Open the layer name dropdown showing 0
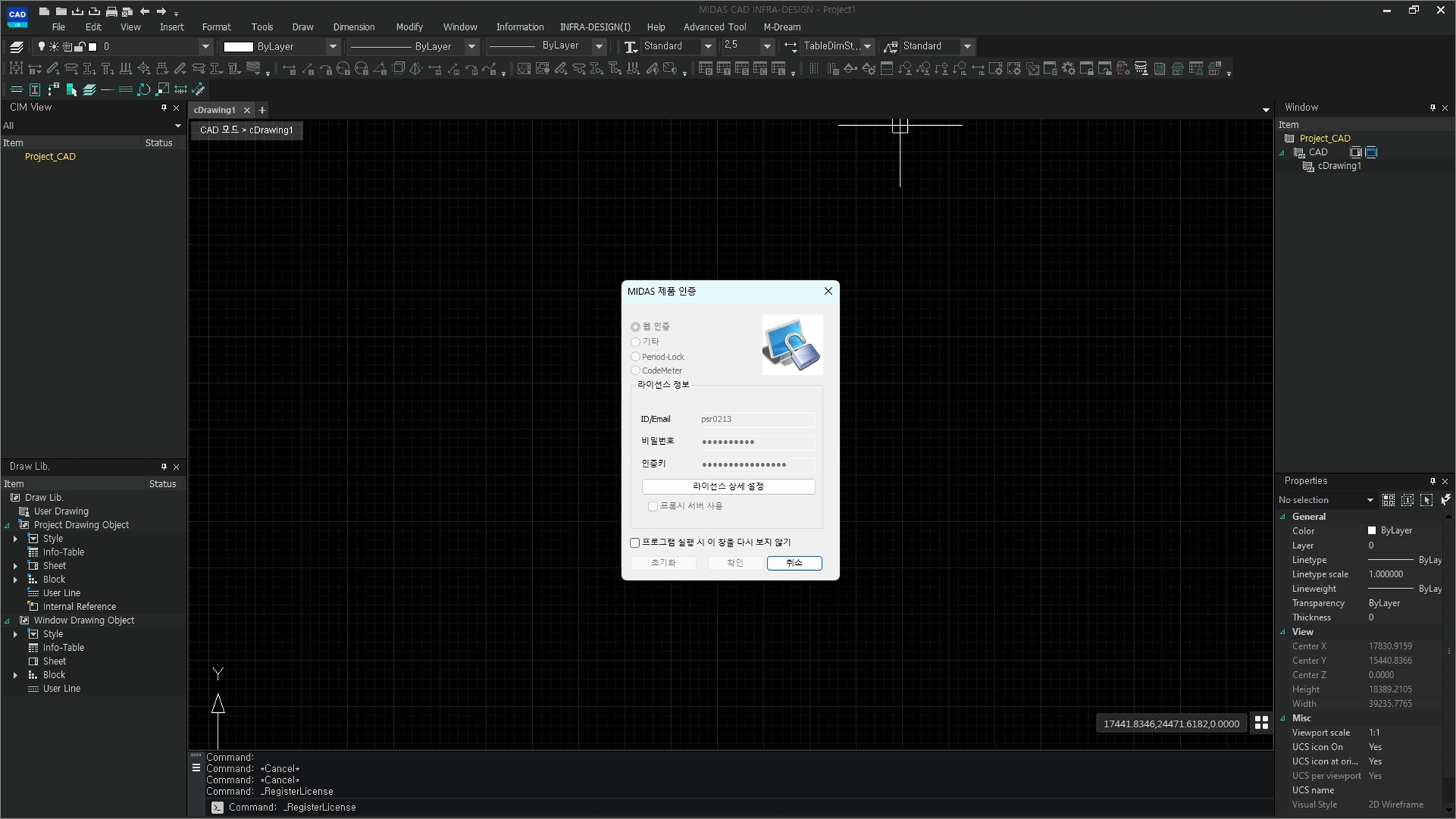 click(205, 47)
